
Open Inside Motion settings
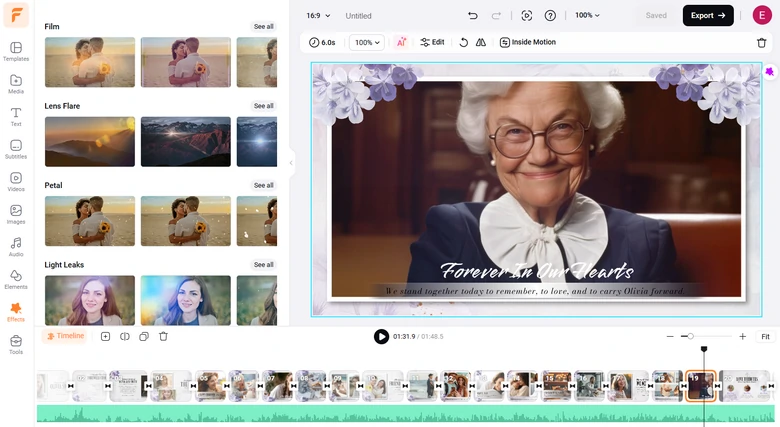pos(528,42)
